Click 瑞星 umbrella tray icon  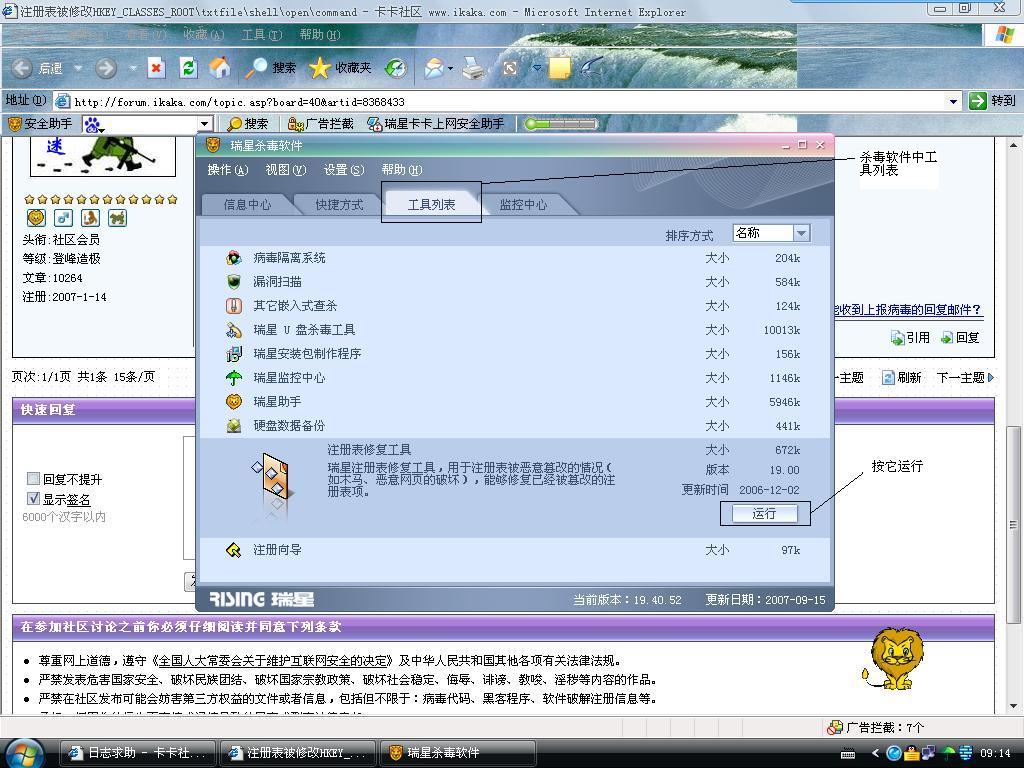(x=949, y=753)
